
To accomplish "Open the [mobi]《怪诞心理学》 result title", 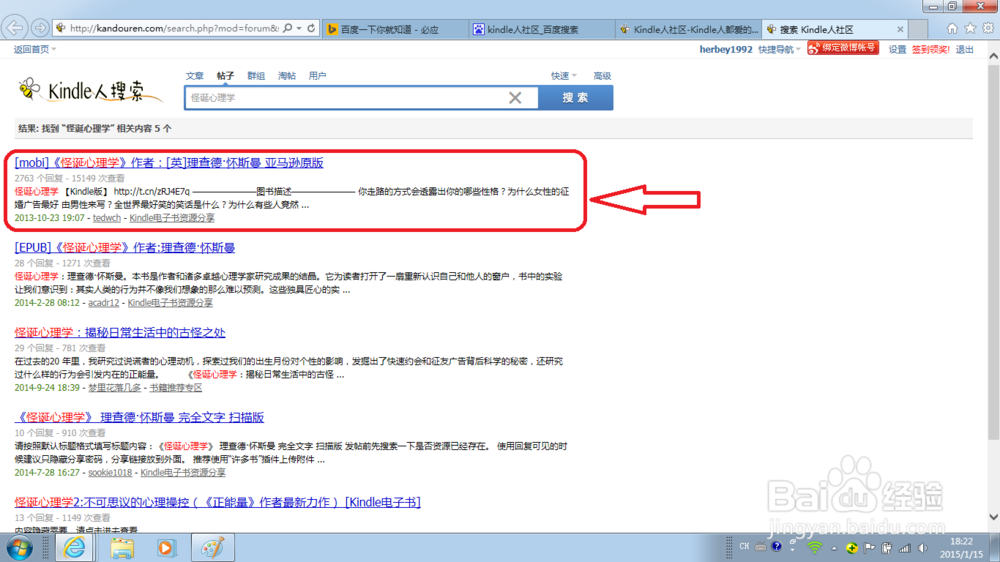I will pyautogui.click(x=169, y=163).
